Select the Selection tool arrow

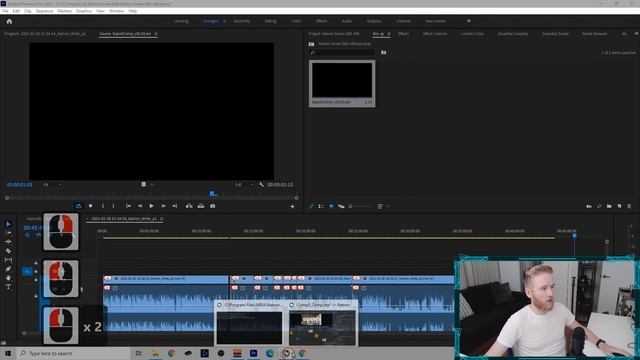tap(8, 224)
